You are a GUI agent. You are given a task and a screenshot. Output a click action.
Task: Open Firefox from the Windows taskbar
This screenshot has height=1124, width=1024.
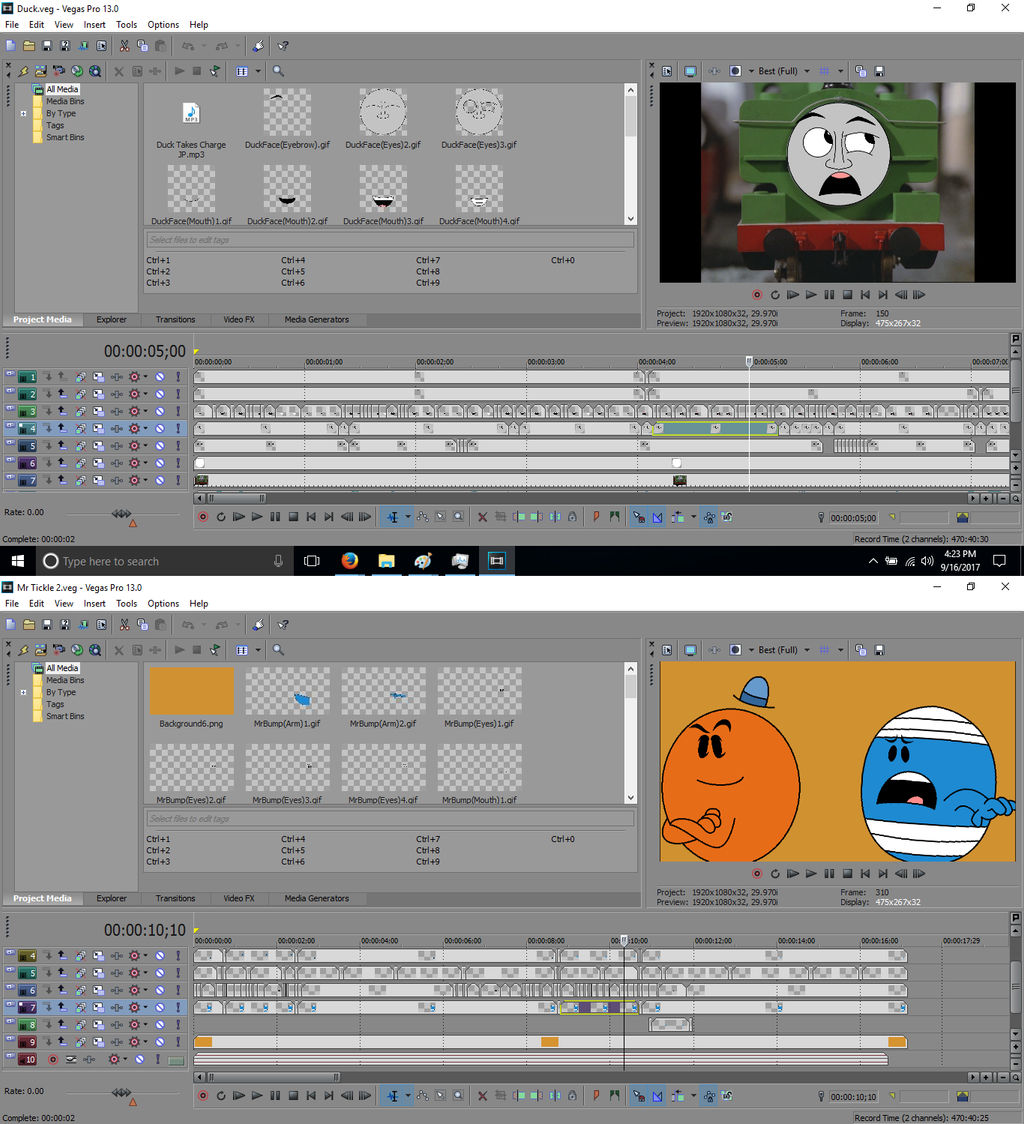pyautogui.click(x=349, y=561)
